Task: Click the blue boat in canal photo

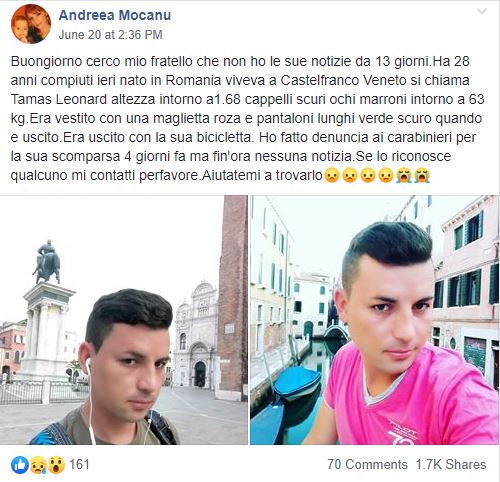Action: [298, 383]
